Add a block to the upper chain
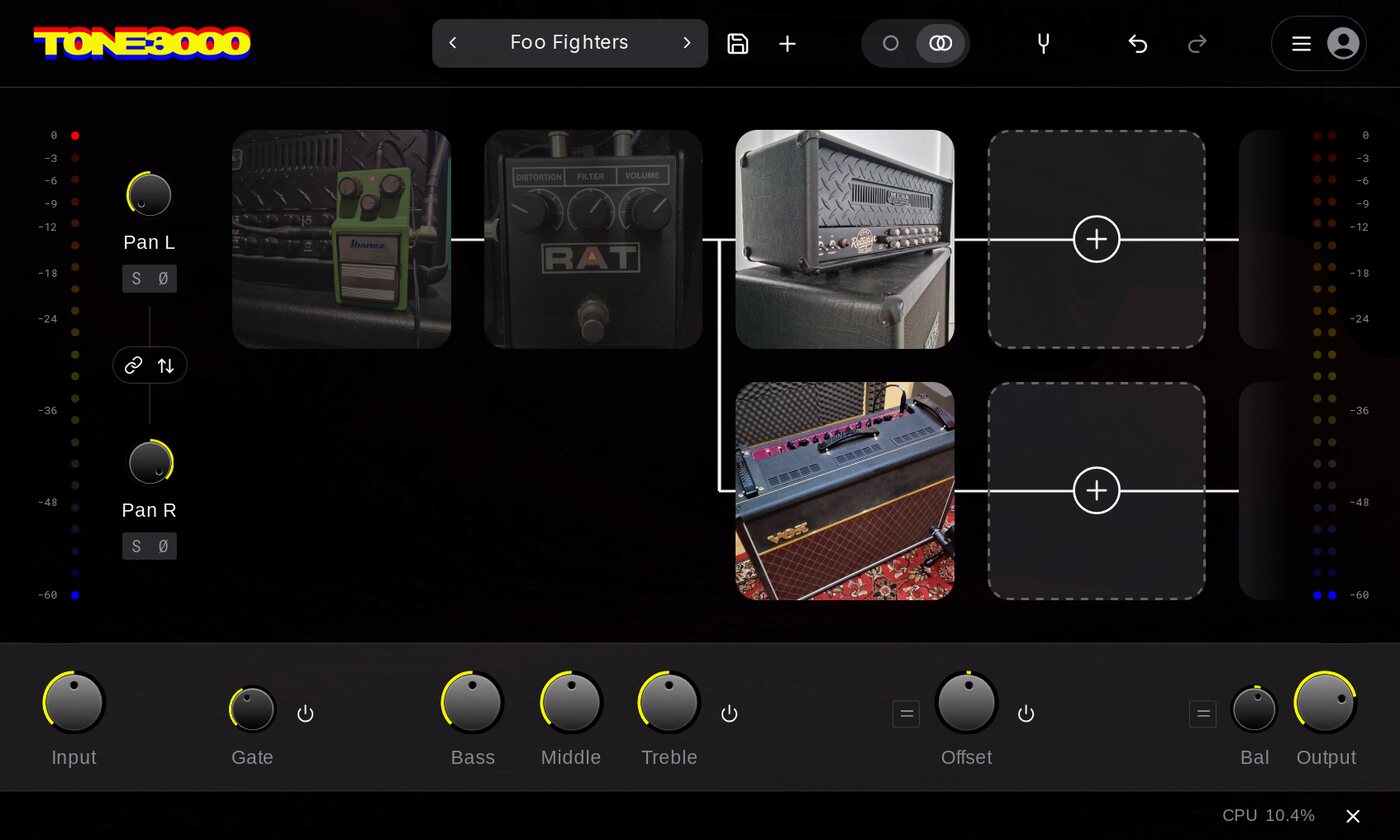Viewport: 1400px width, 840px height. [x=1097, y=239]
